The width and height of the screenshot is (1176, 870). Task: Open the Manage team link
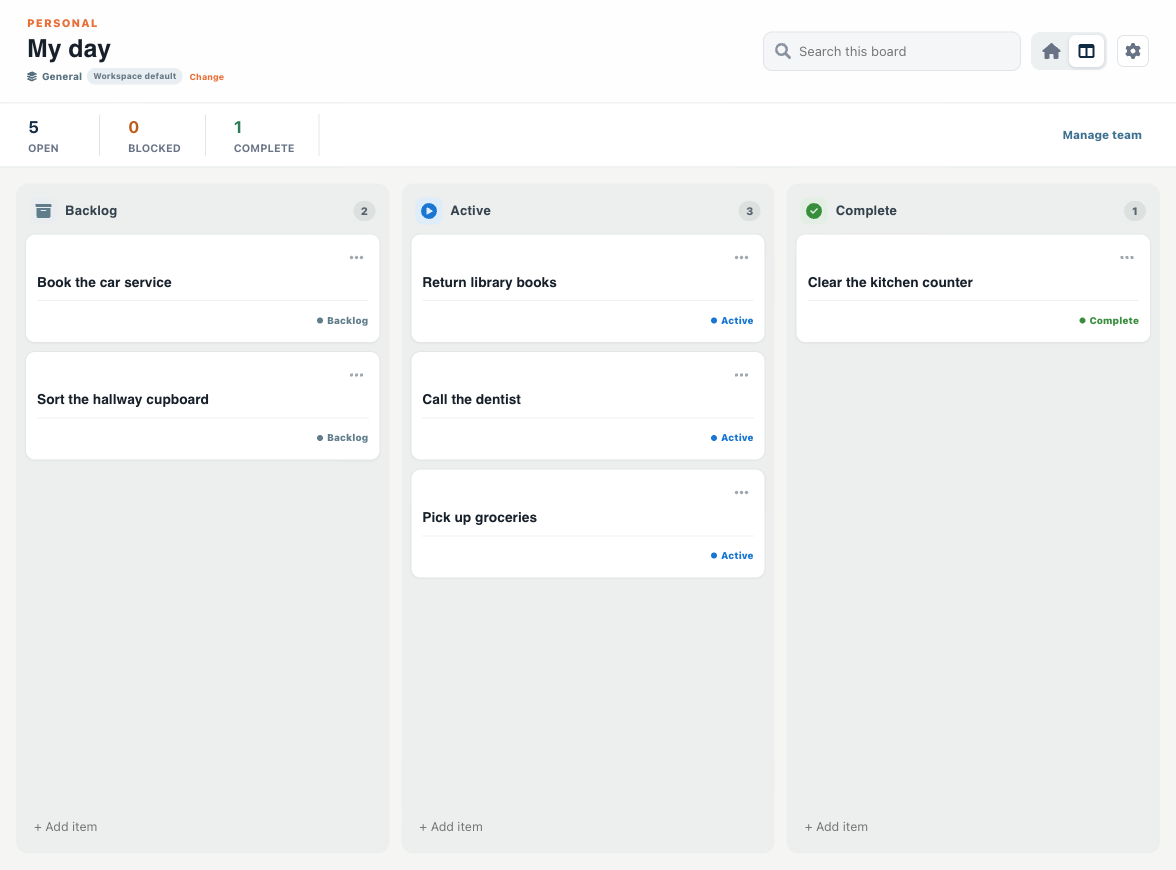(1102, 135)
